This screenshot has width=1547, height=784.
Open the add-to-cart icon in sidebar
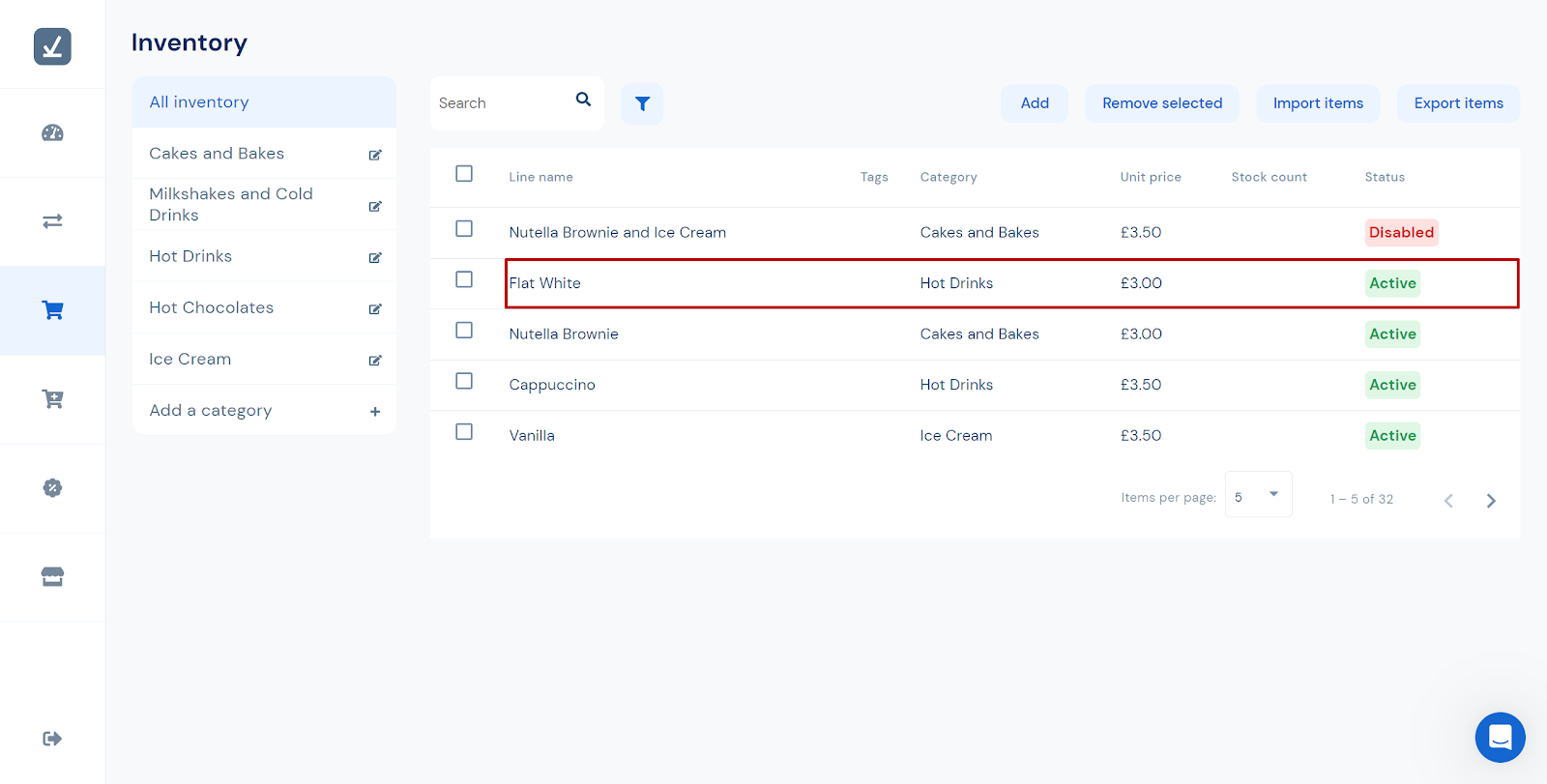point(52,399)
